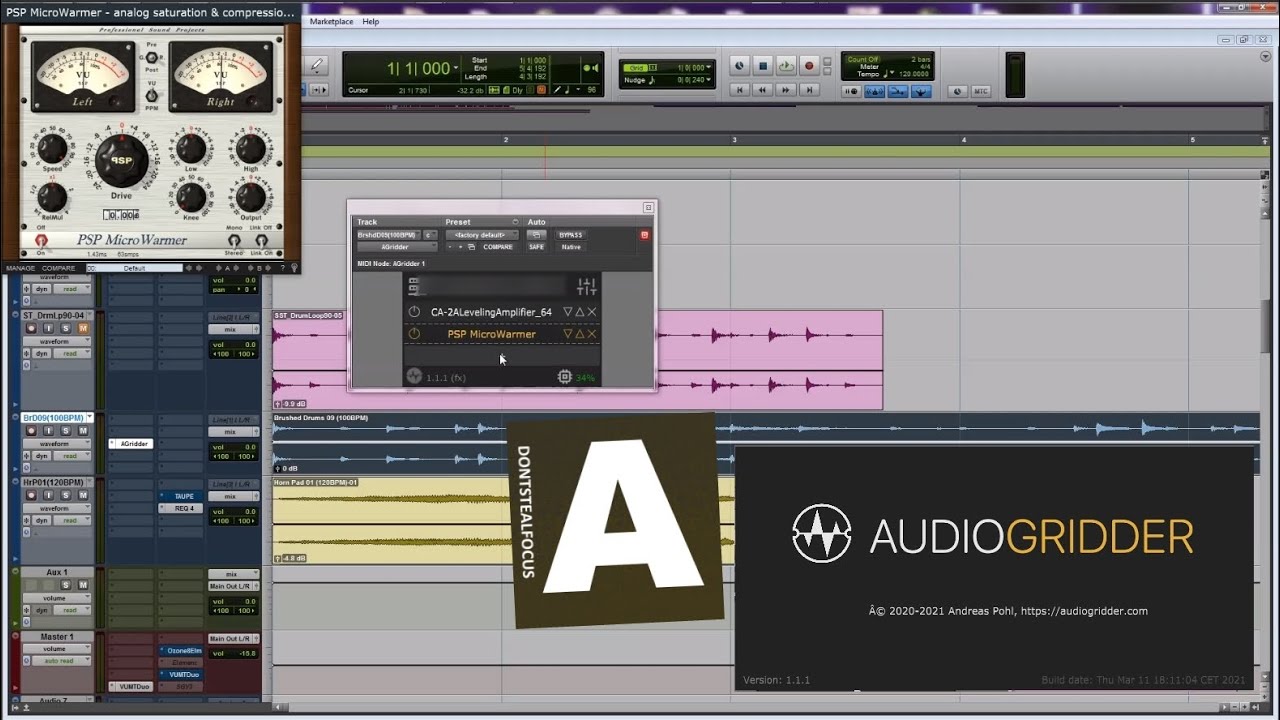Click the BYPASS button in plugin header
Screen dimensions: 1280x720
point(570,235)
